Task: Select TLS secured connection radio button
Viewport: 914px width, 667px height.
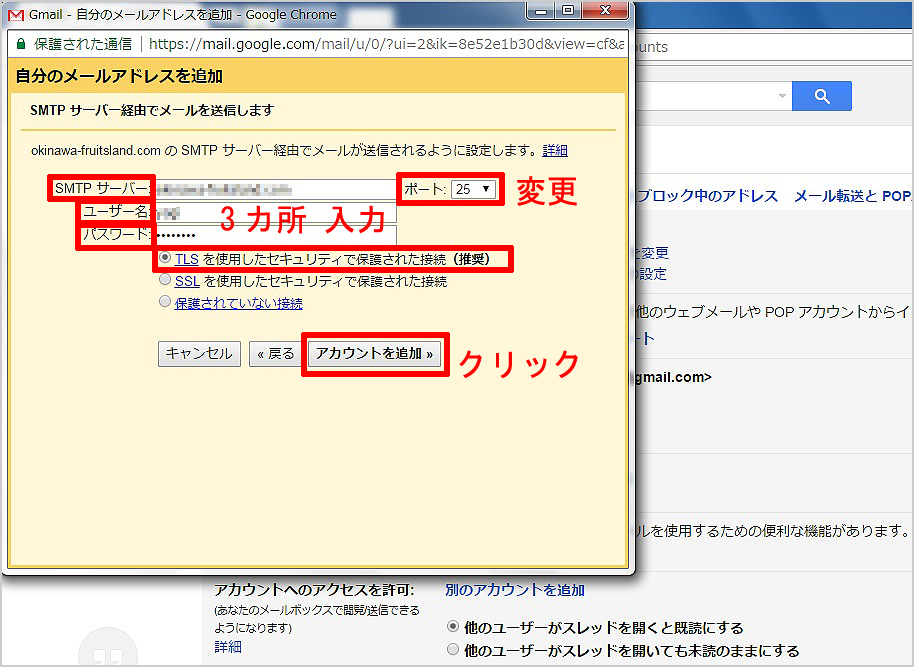Action: click(x=165, y=259)
